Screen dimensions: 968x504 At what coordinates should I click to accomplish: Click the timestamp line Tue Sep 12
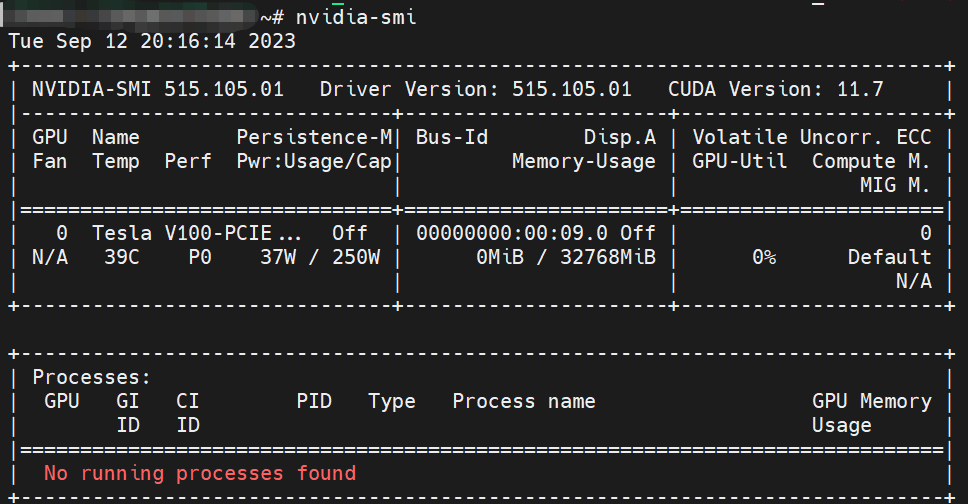pos(152,41)
